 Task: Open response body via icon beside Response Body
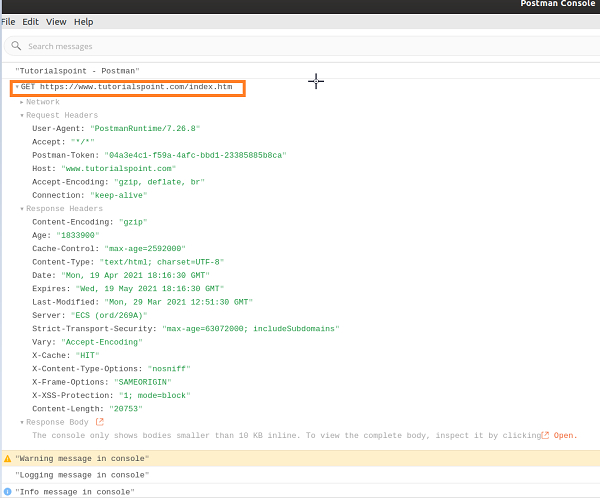pos(99,422)
